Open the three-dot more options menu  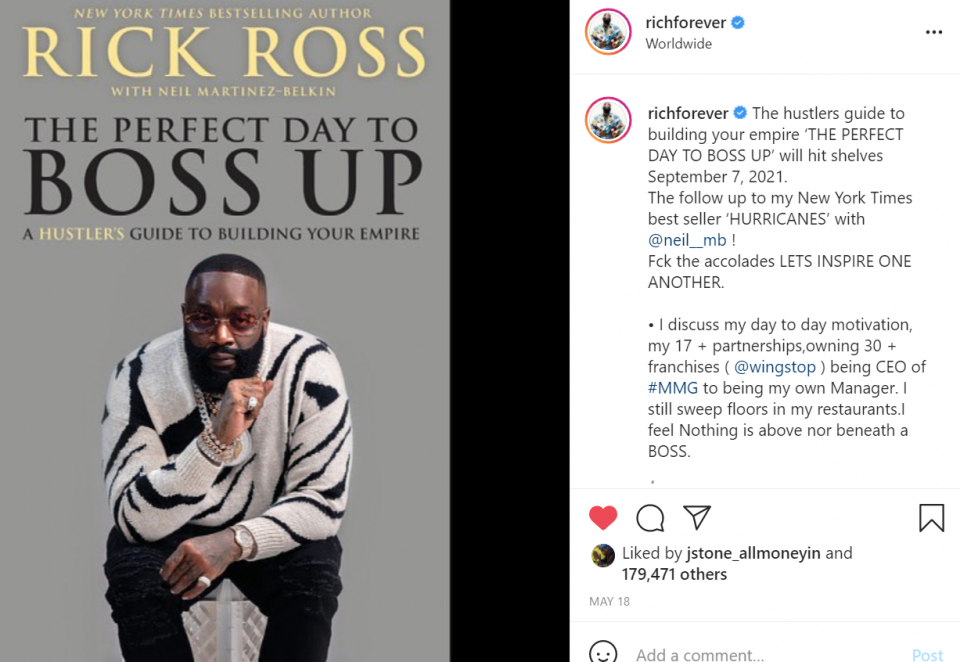point(934,32)
